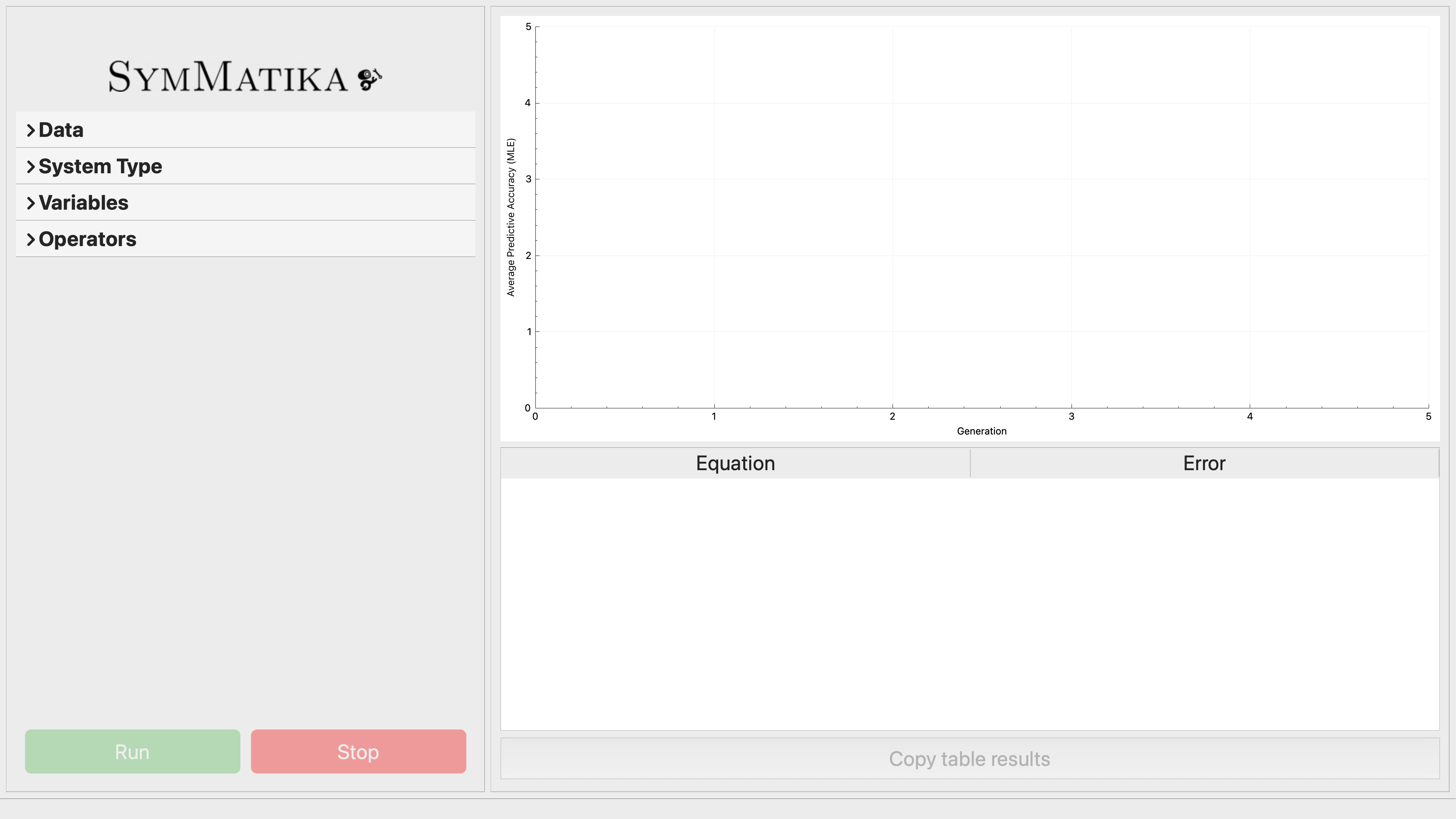1456x819 pixels.
Task: Open the System Type section label
Action: (x=100, y=167)
